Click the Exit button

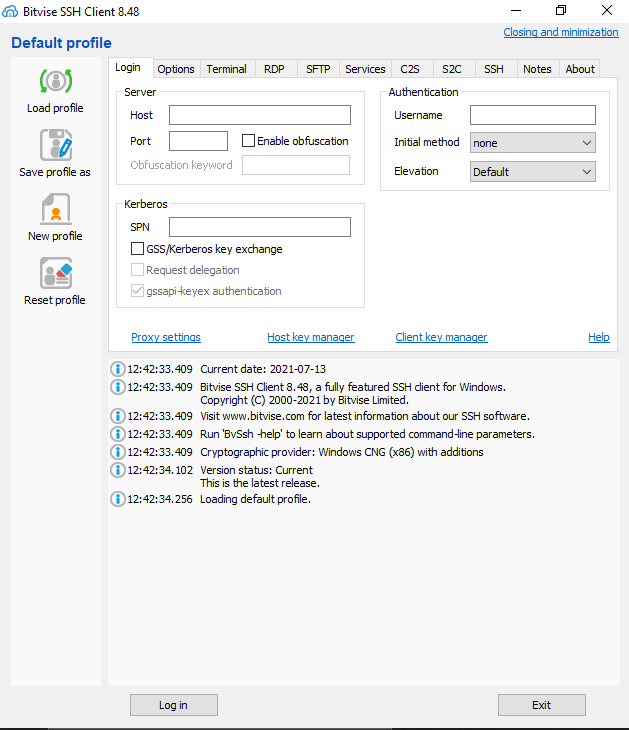pyautogui.click(x=541, y=705)
